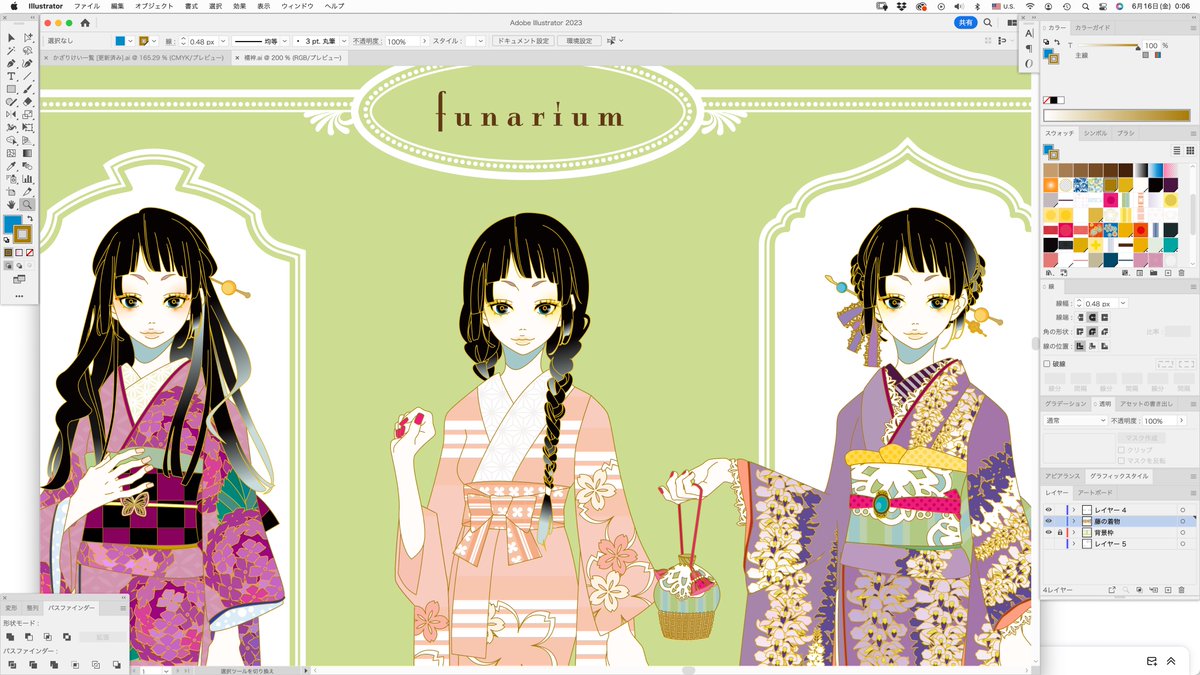Select the Eyedropper tool
1200x675 pixels.
11,166
